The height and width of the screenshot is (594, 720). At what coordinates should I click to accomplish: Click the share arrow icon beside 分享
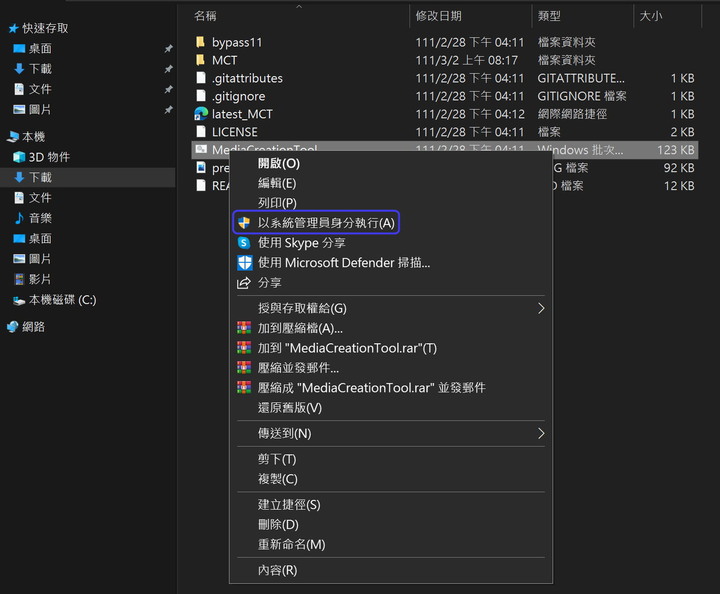pyautogui.click(x=244, y=283)
